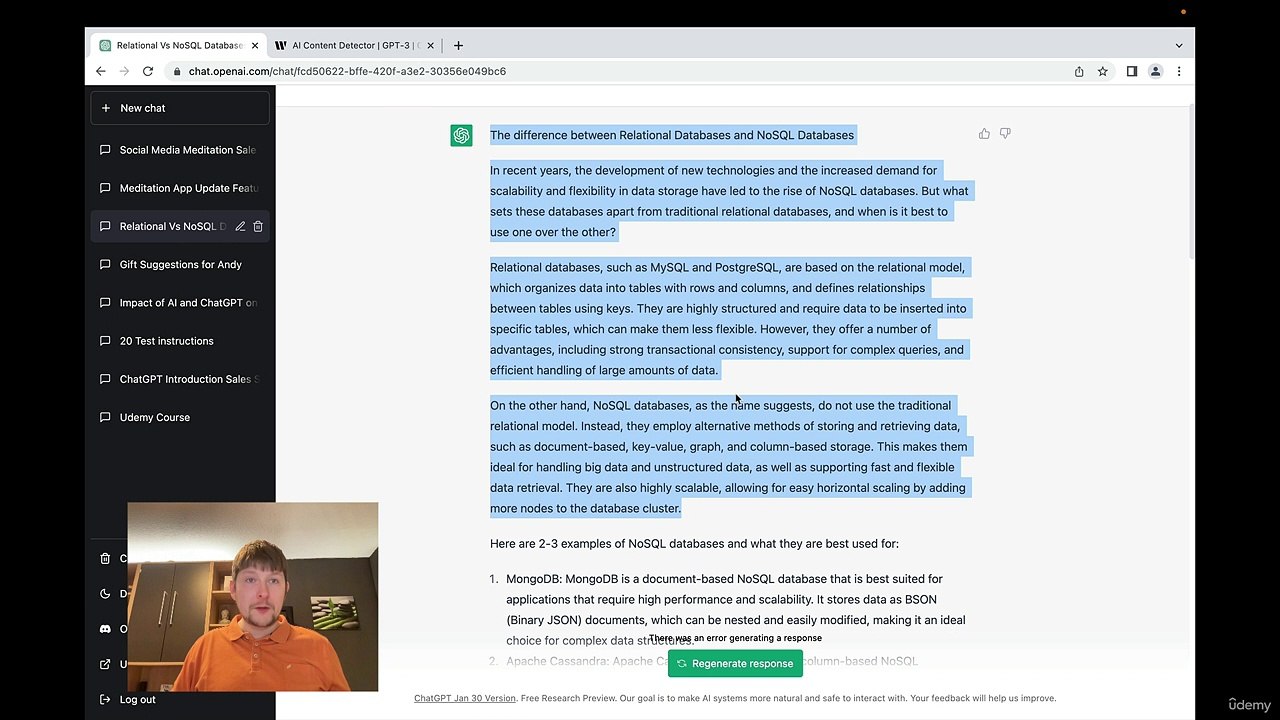
Task: Open Gift Suggestions for Andy chat
Action: 180,265
